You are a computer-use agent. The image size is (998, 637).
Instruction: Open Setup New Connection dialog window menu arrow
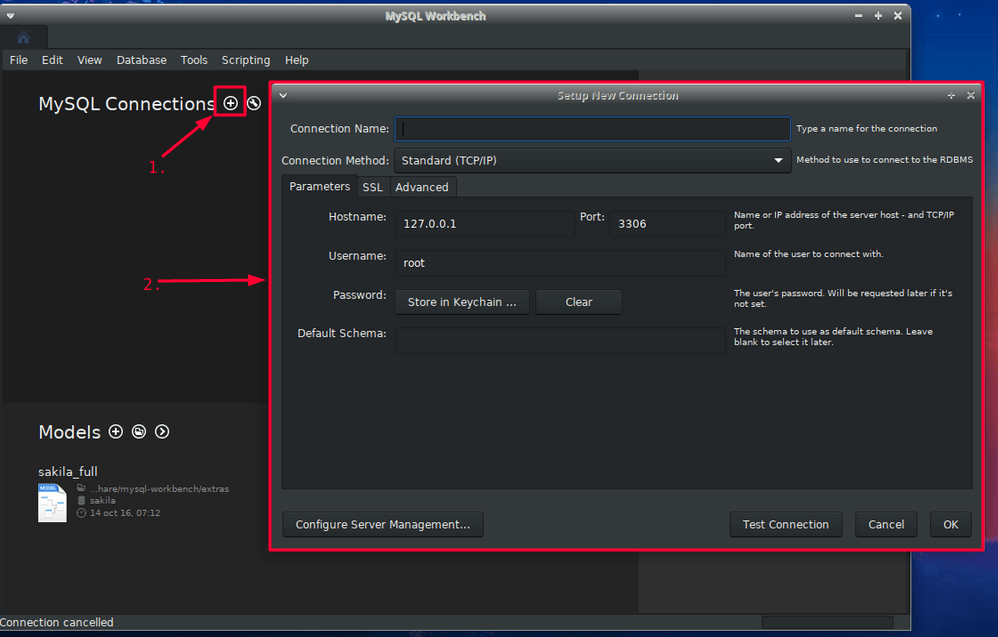click(x=283, y=95)
